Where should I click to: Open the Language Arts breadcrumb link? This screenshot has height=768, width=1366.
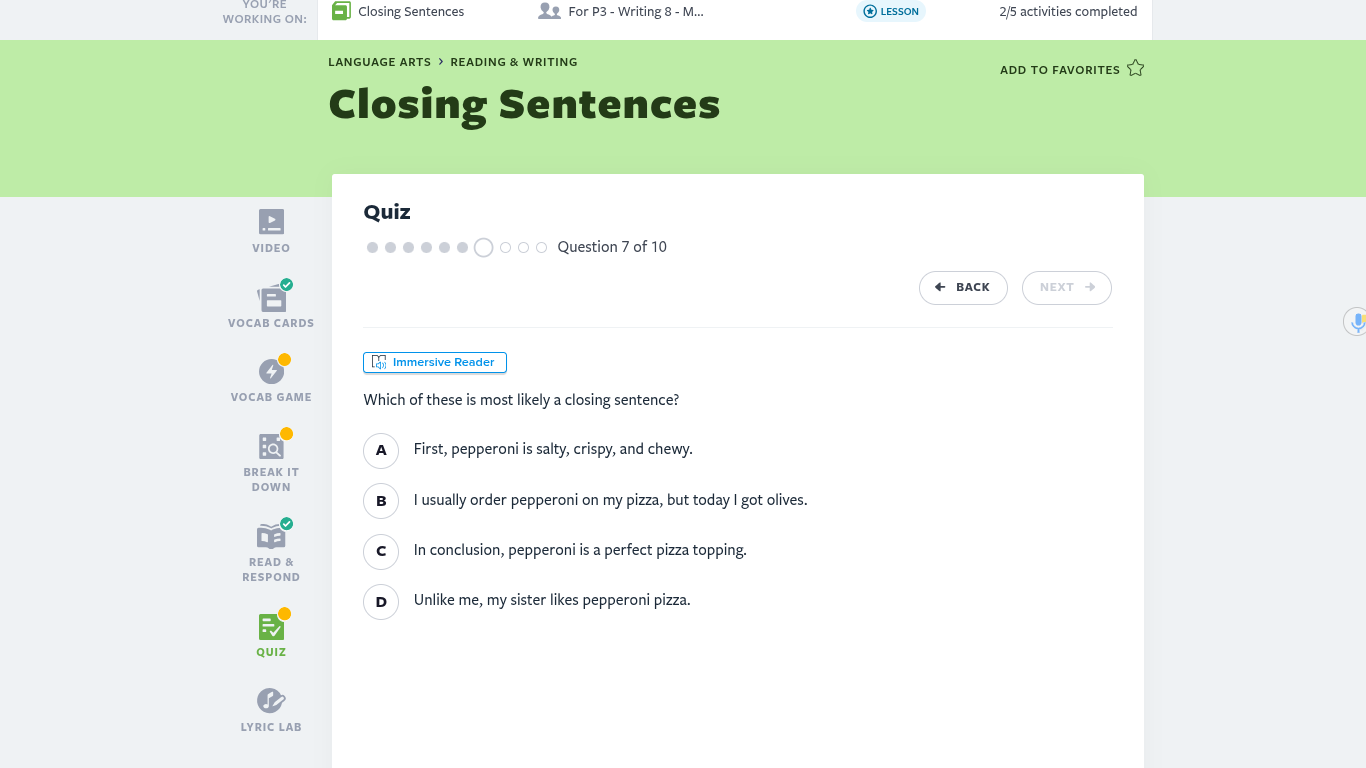379,62
